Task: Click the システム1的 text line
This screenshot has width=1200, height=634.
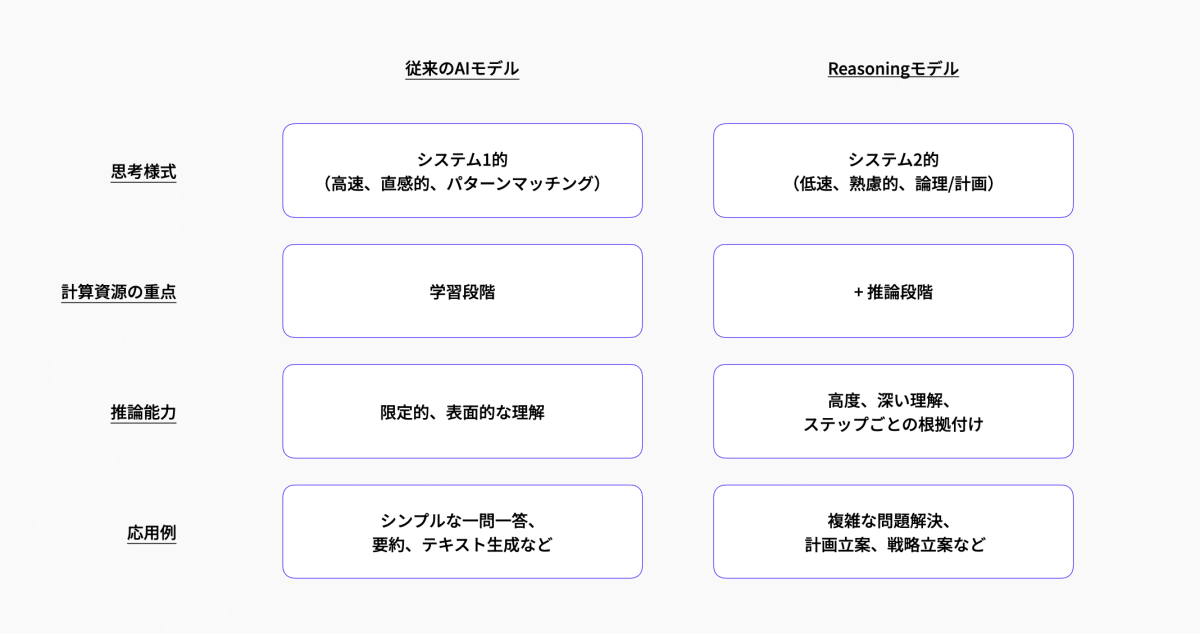Action: (462, 159)
